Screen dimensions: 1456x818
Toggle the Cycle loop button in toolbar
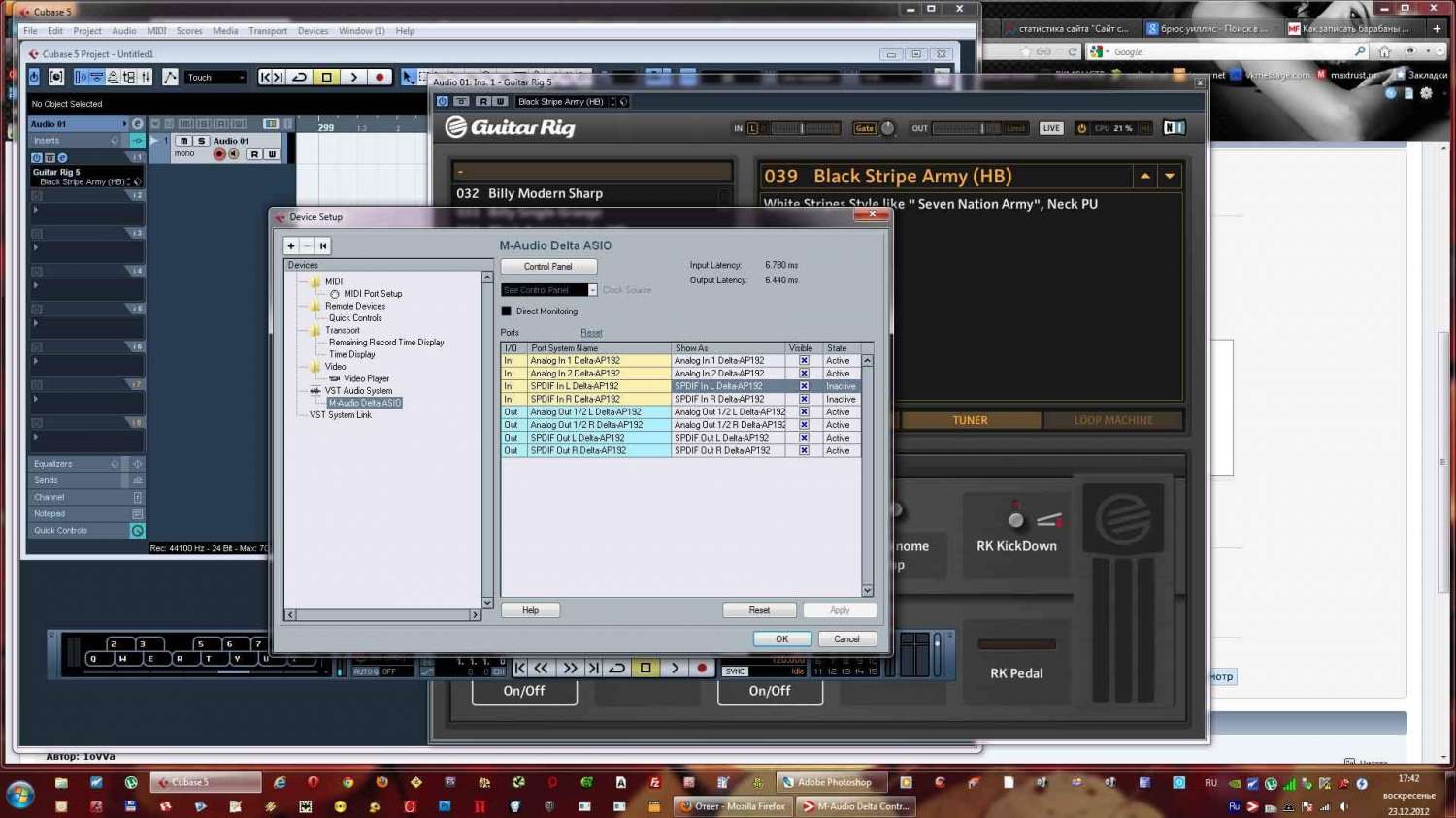300,77
